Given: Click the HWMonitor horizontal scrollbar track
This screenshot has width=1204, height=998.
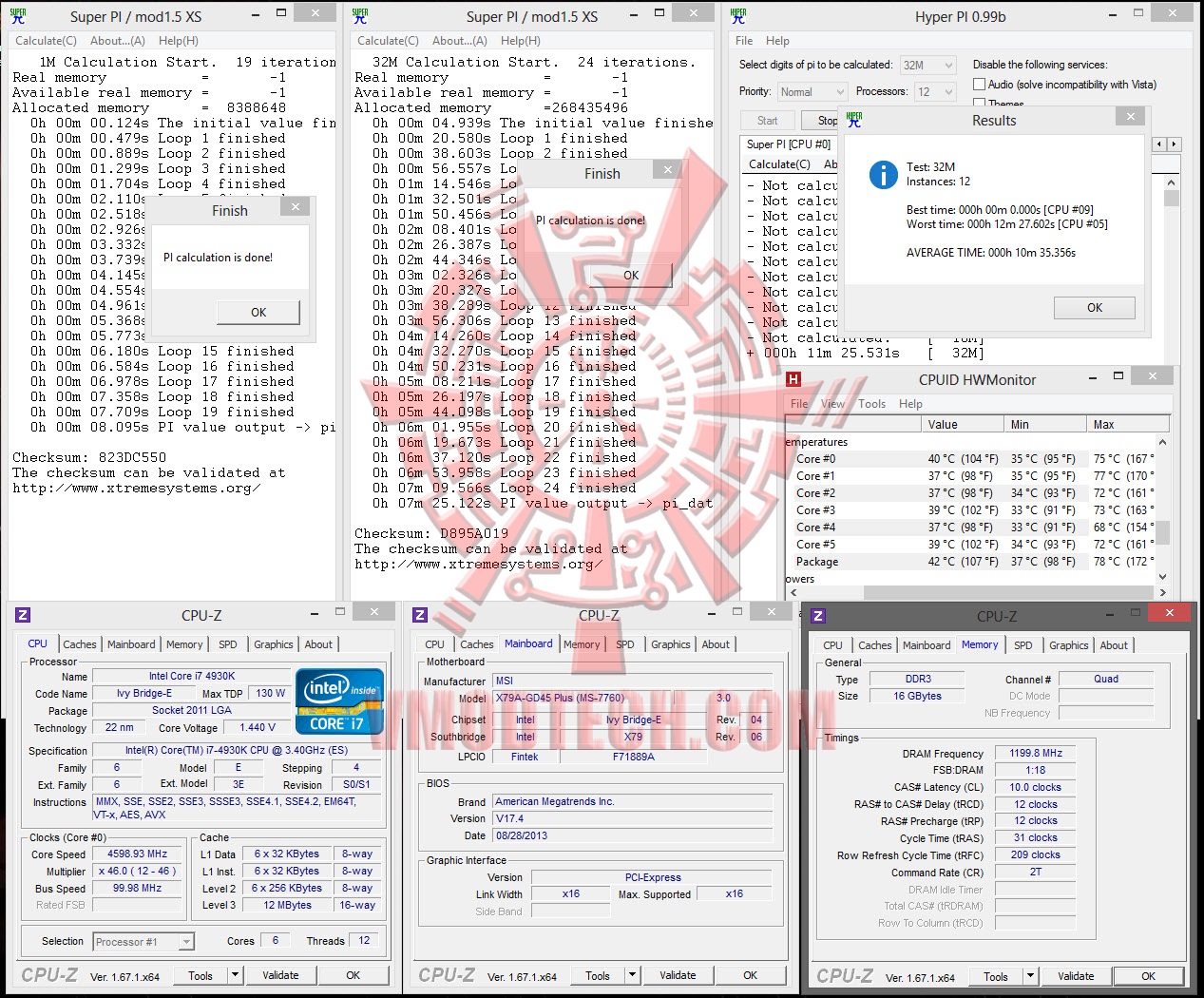Looking at the screenshot, I should 978,592.
